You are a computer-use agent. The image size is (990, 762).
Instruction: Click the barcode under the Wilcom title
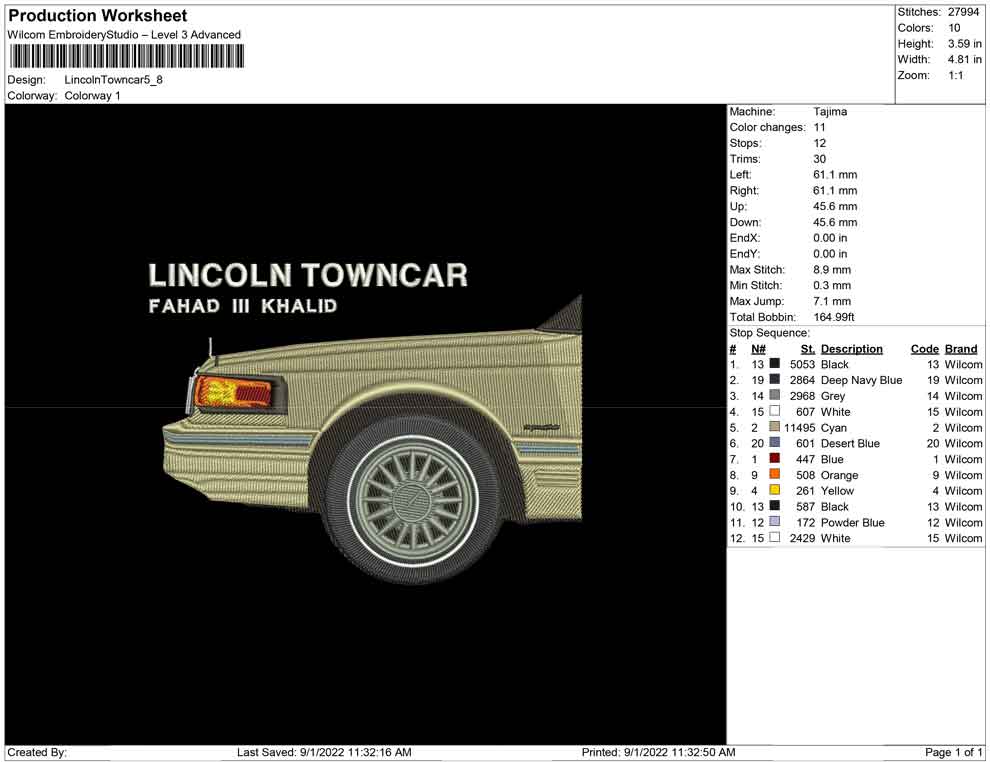pos(126,57)
